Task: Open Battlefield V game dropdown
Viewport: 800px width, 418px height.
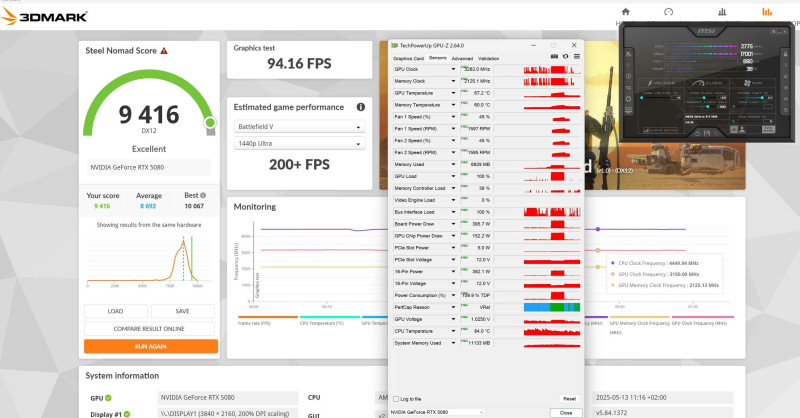Action: [299, 127]
